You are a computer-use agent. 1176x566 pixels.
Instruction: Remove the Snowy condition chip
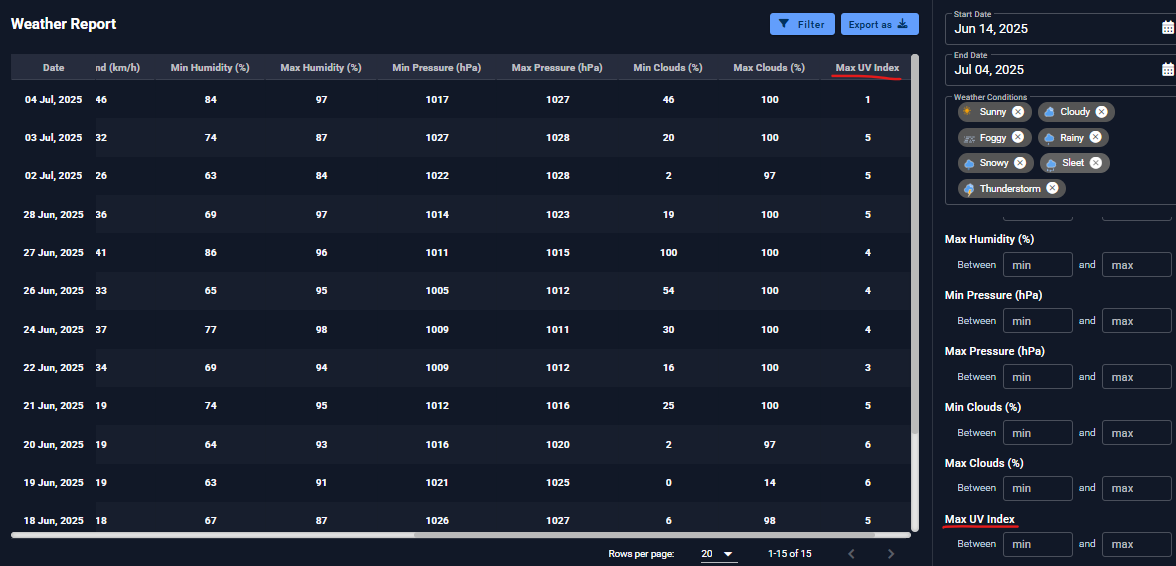[x=1020, y=163]
